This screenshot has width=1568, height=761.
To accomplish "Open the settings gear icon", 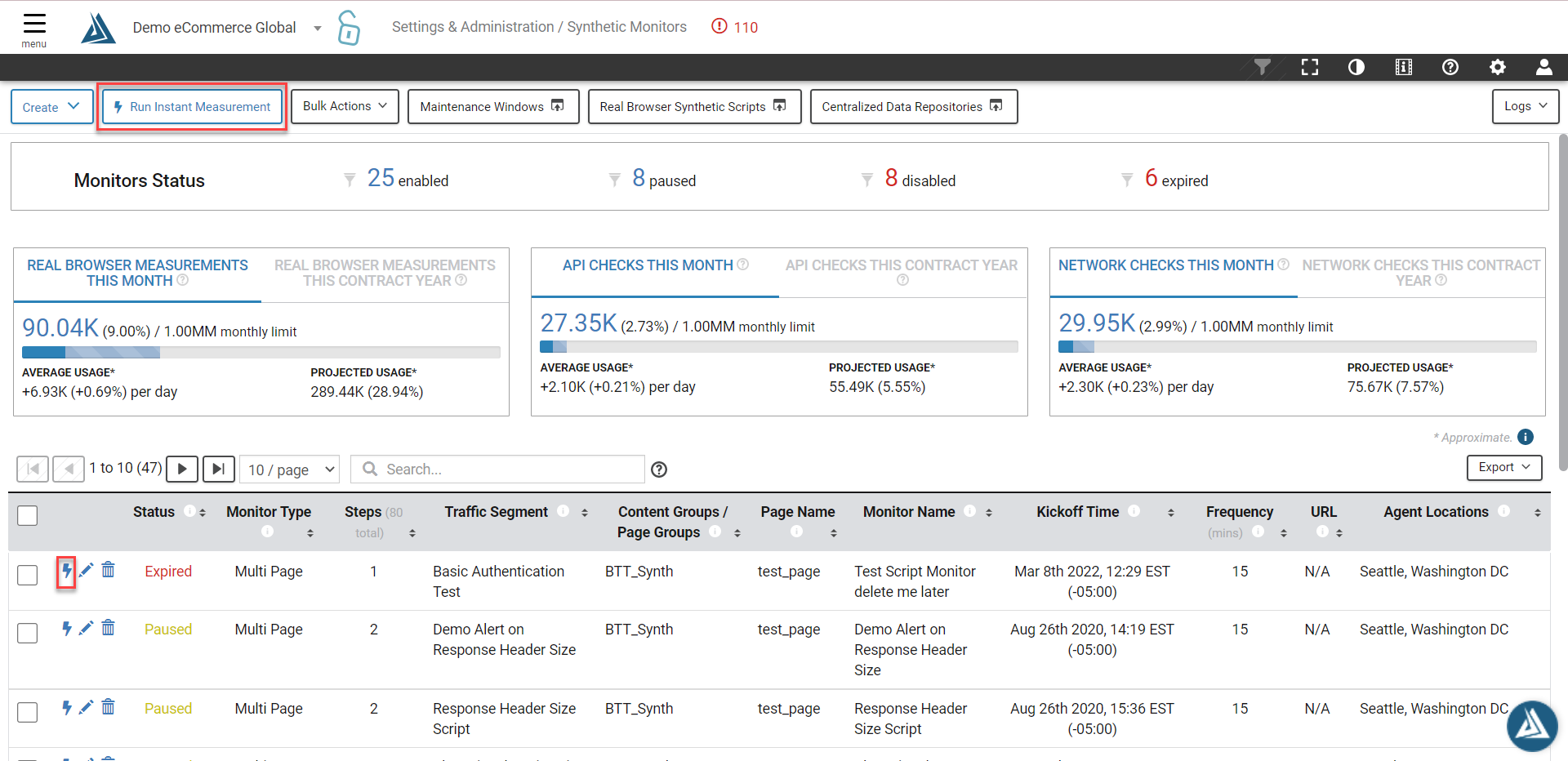I will (1498, 67).
